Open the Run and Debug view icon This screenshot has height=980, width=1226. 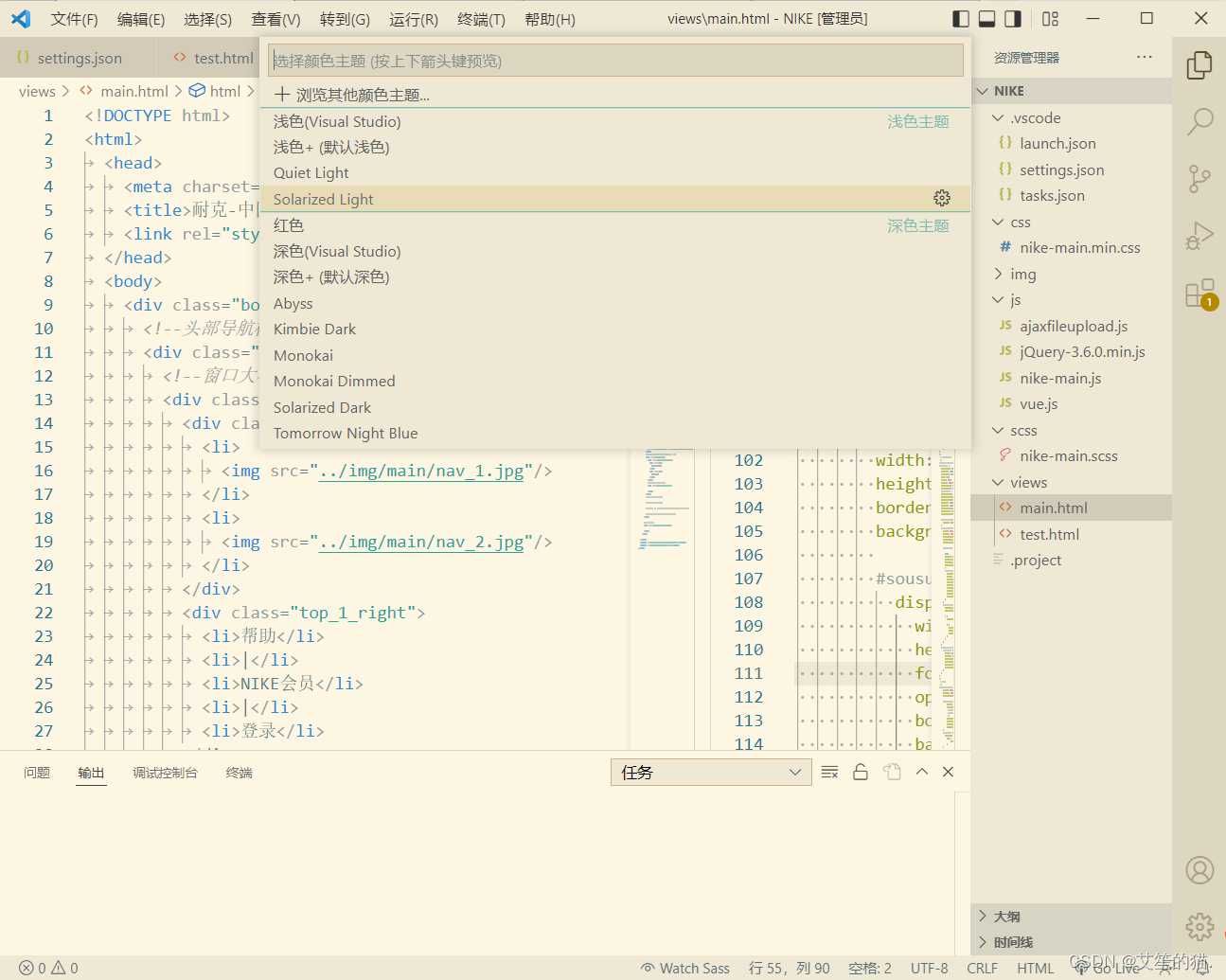[x=1199, y=236]
